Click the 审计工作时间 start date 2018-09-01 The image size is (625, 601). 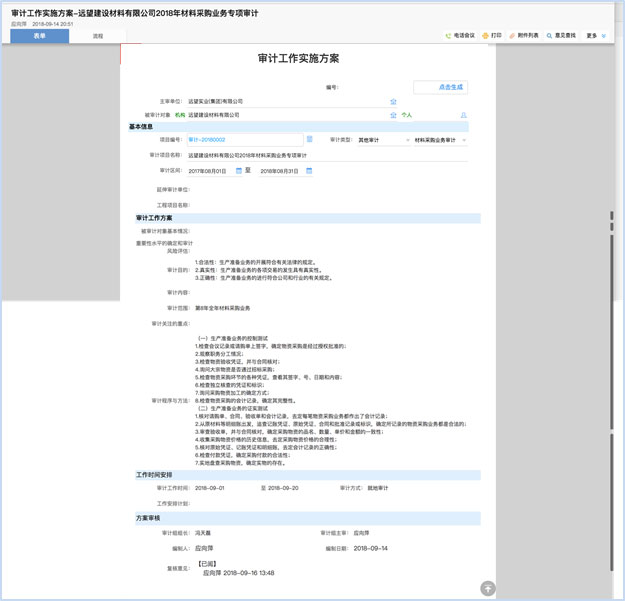pos(210,488)
